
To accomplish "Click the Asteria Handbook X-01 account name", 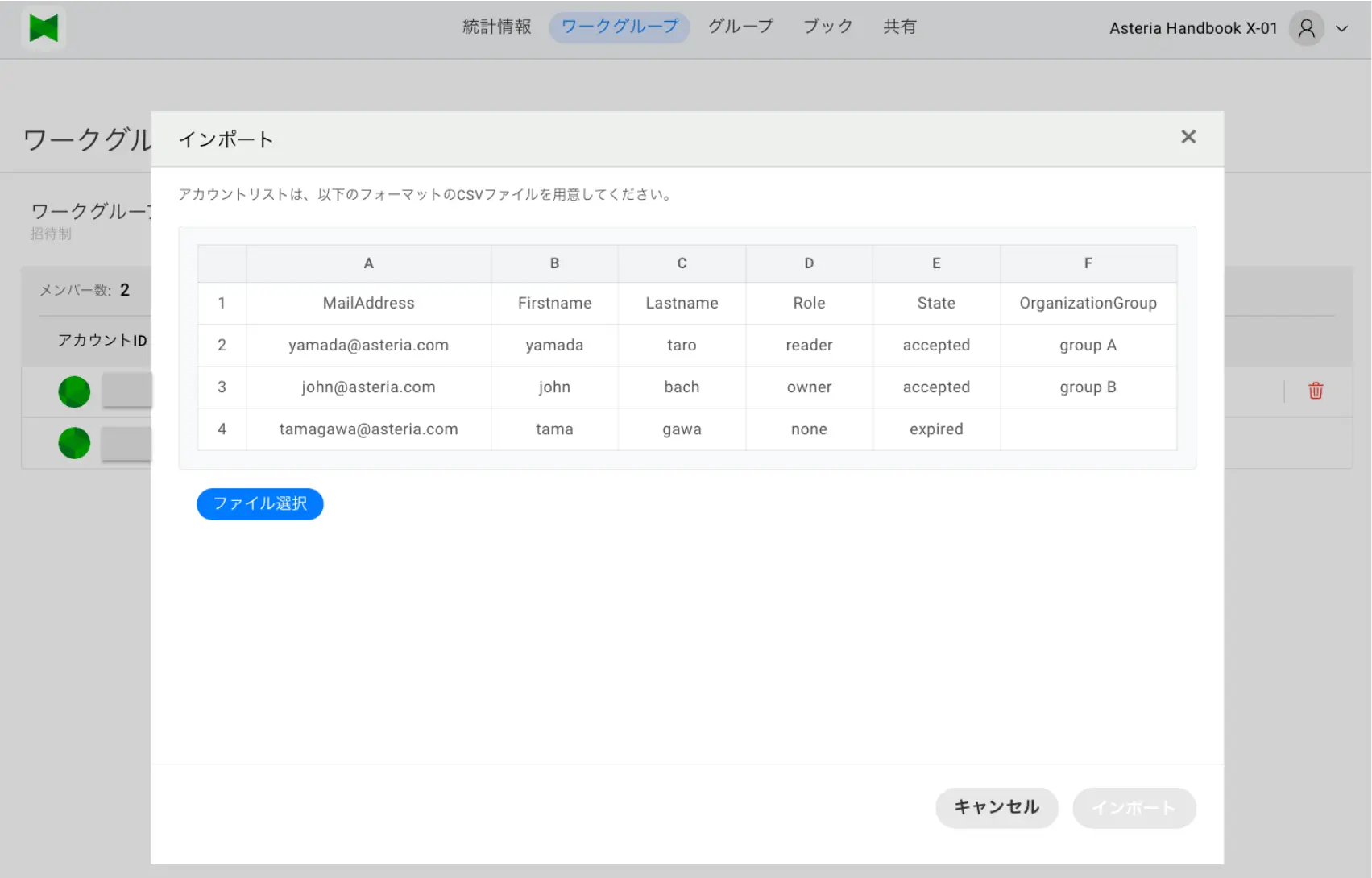I will point(1193,28).
